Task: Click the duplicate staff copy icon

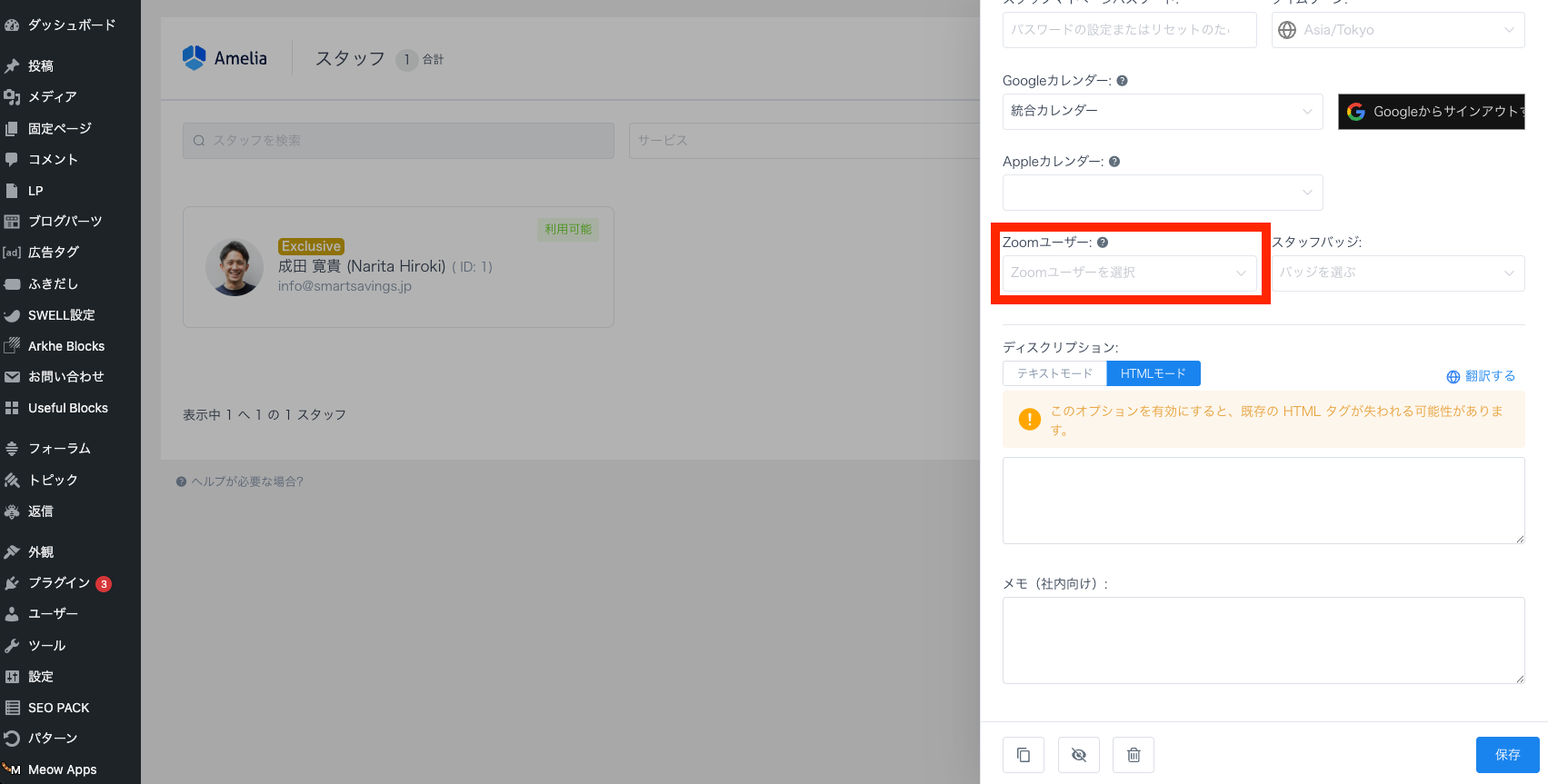Action: [1023, 755]
